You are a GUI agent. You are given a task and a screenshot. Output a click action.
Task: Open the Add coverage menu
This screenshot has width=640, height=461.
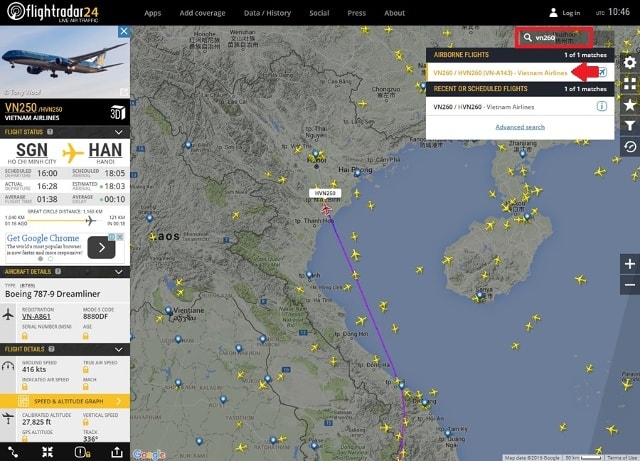pyautogui.click(x=202, y=13)
